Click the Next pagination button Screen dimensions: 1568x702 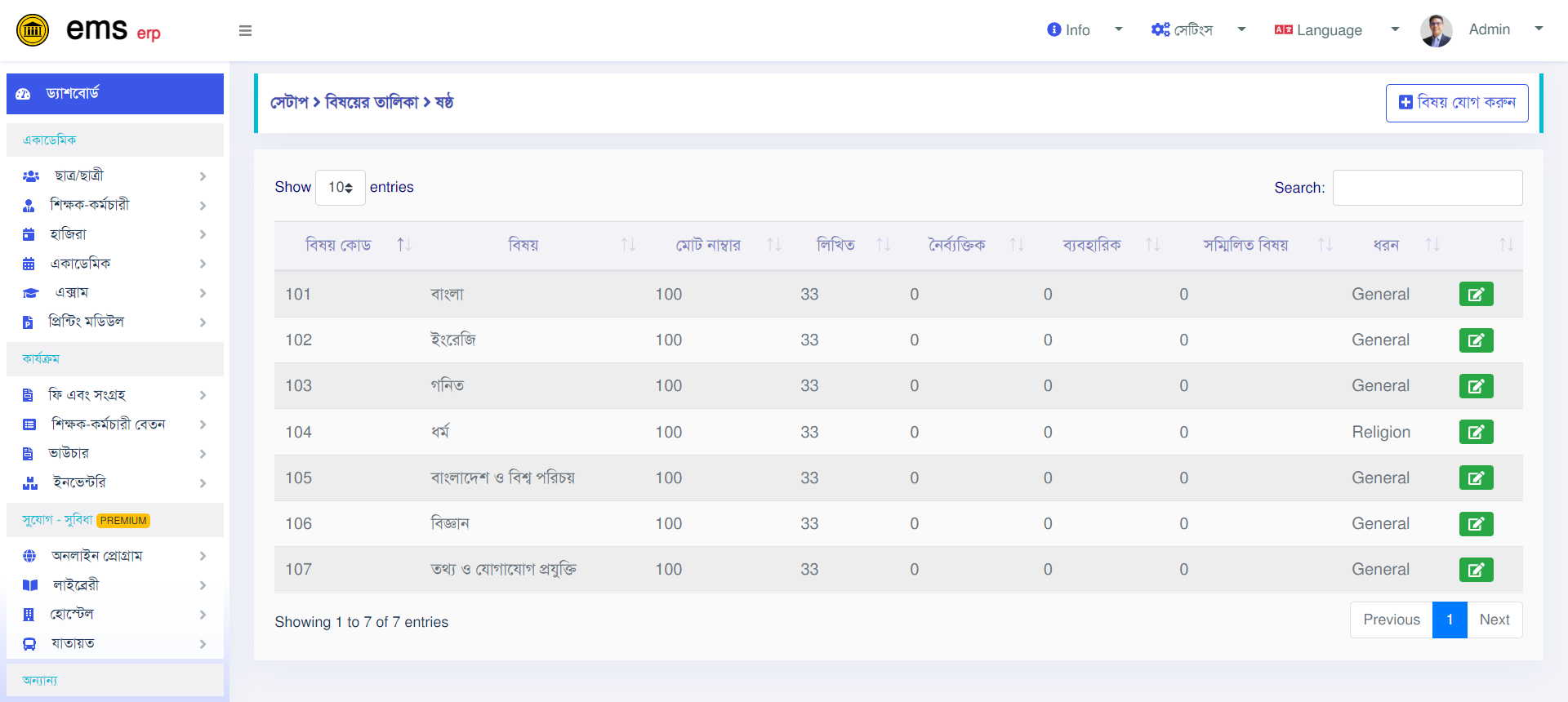pyautogui.click(x=1494, y=620)
